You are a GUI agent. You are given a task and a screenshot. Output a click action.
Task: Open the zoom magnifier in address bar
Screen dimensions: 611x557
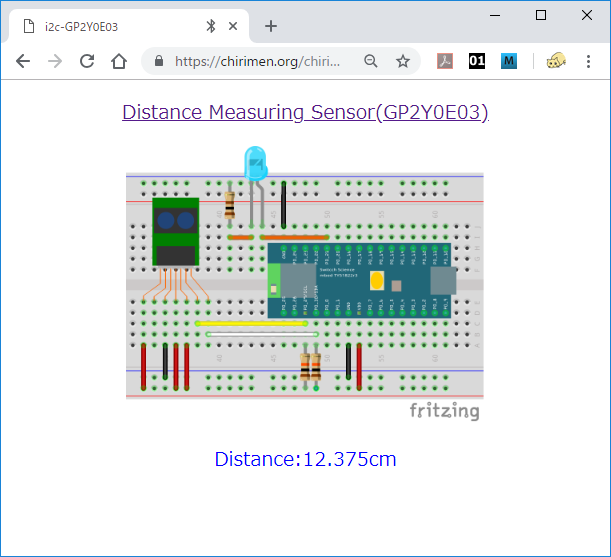click(371, 61)
